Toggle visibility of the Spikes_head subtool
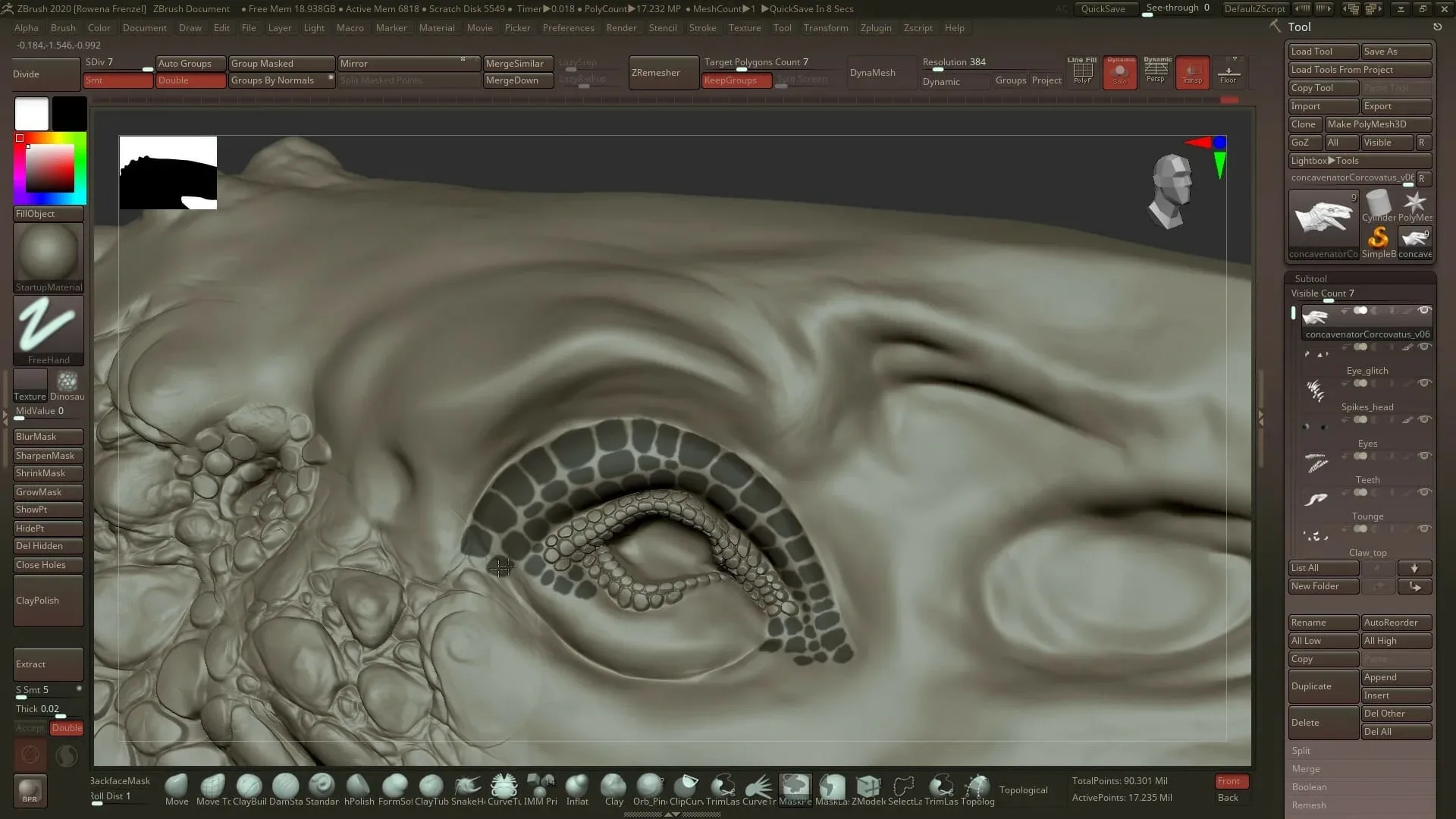The image size is (1456, 819). [1424, 383]
